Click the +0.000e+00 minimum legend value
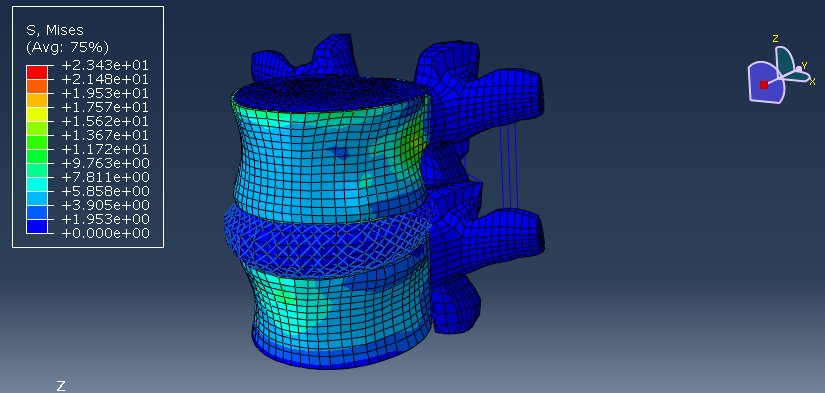 click(x=105, y=233)
